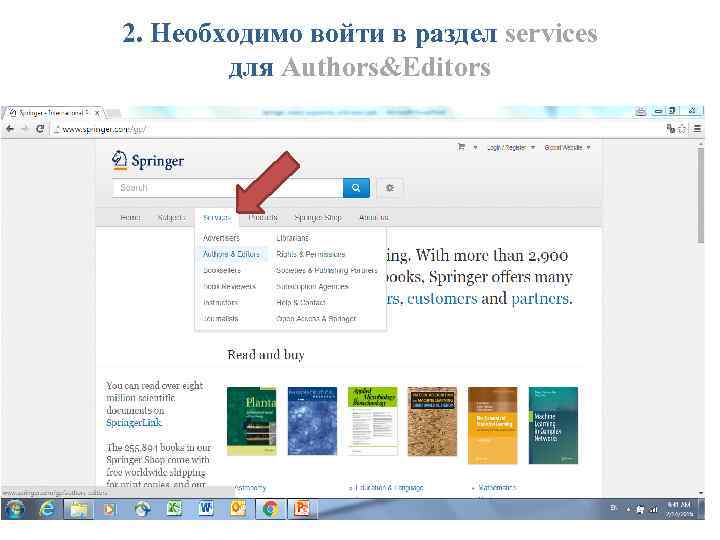Click the address bar URL
Screen dimensions: 720x540
[104, 129]
